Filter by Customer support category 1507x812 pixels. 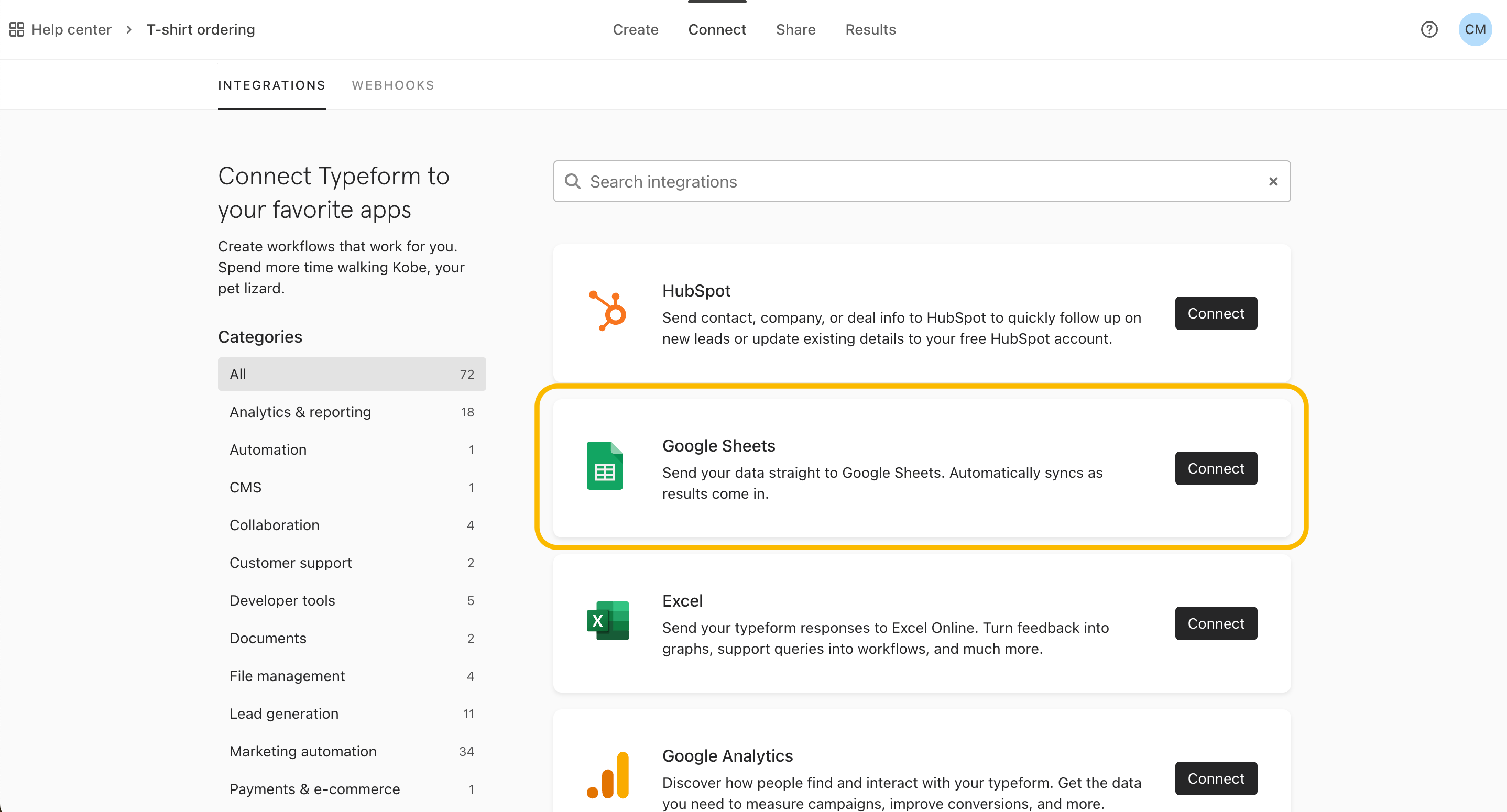pos(352,563)
